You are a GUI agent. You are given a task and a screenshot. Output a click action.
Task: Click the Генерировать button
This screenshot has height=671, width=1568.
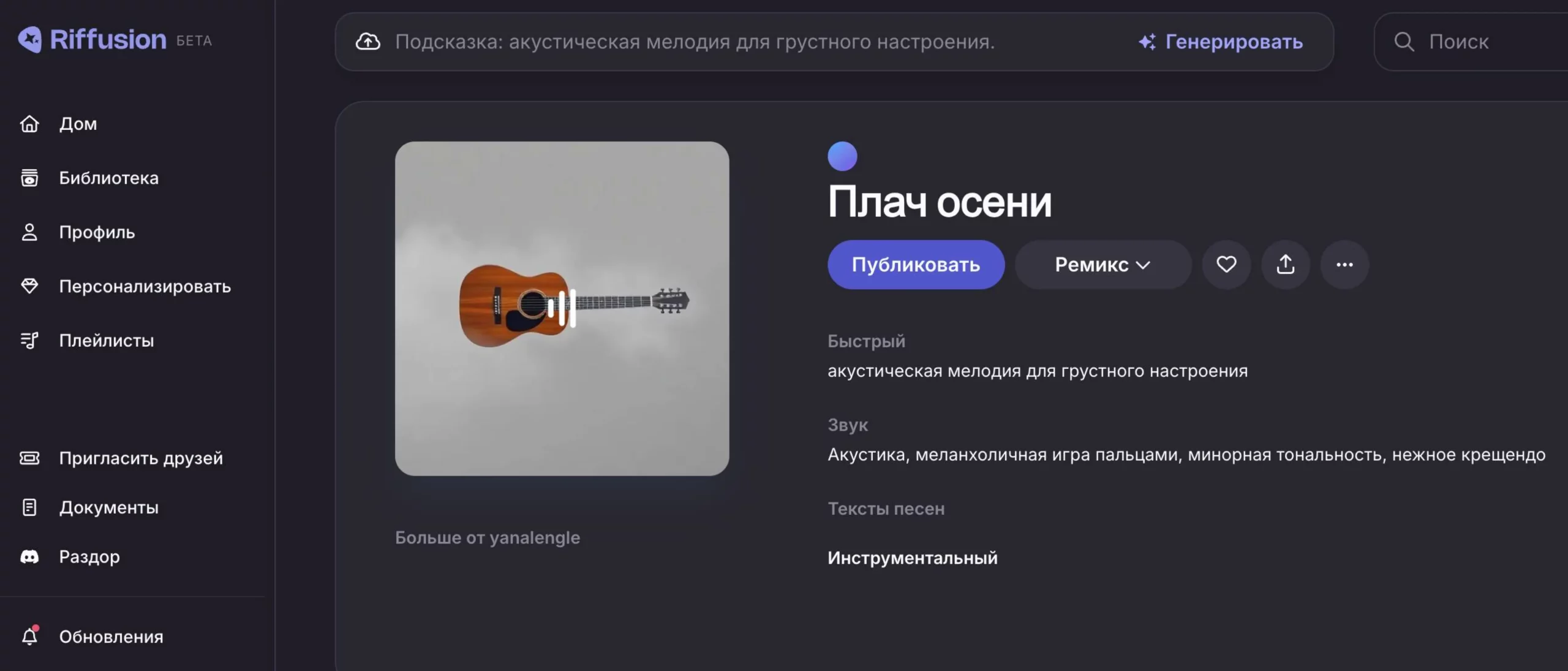click(x=1221, y=42)
